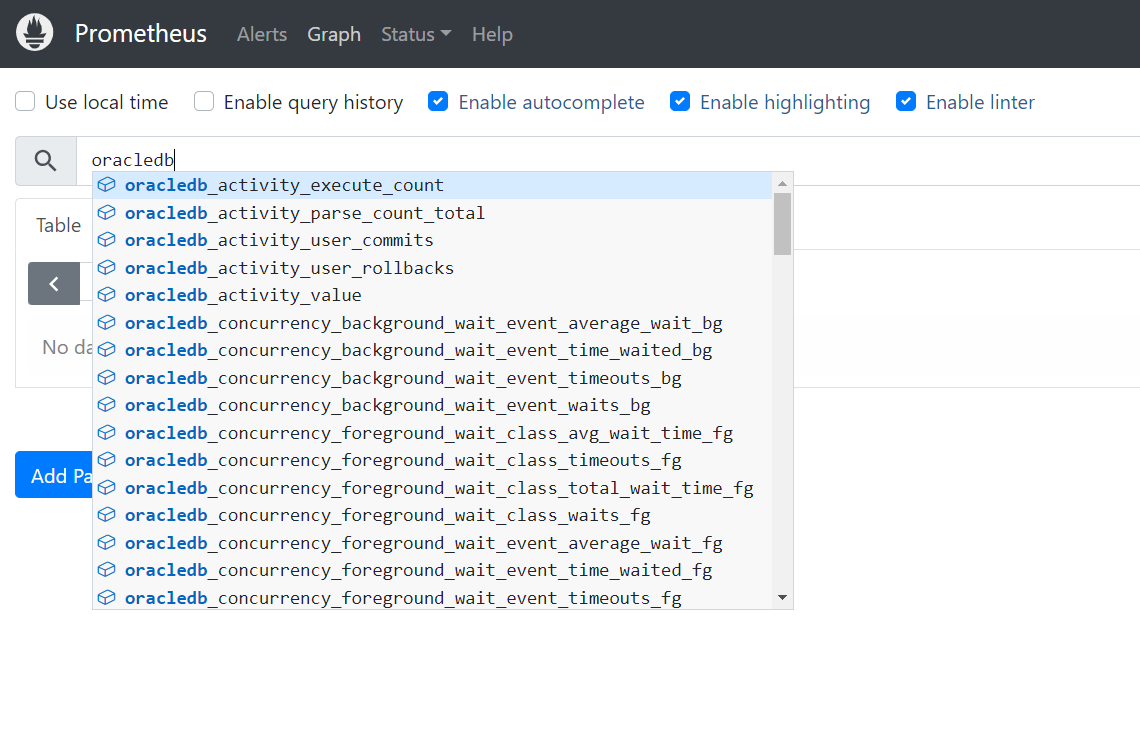Image resolution: width=1140 pixels, height=736 pixels.
Task: Click the magnifying glass search icon
Action: 46,160
